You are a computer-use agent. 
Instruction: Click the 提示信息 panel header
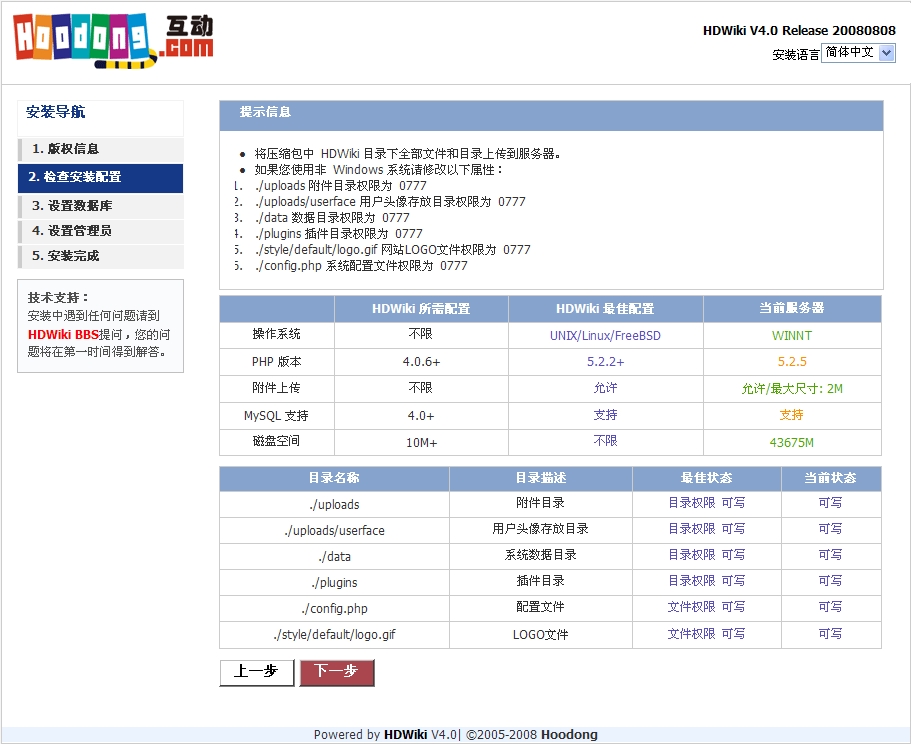coord(551,116)
